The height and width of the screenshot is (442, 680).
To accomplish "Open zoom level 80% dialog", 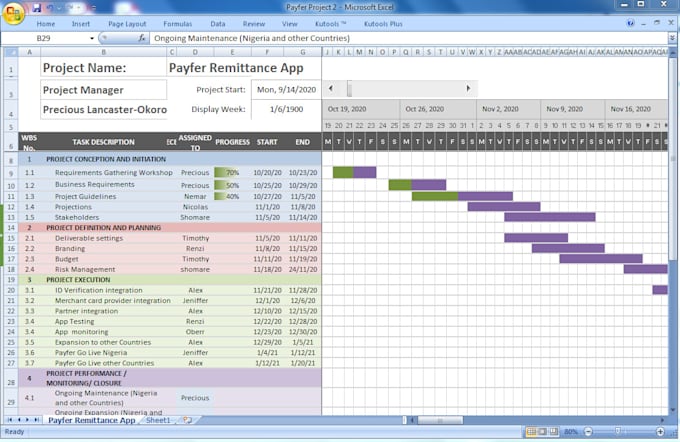I will point(571,432).
